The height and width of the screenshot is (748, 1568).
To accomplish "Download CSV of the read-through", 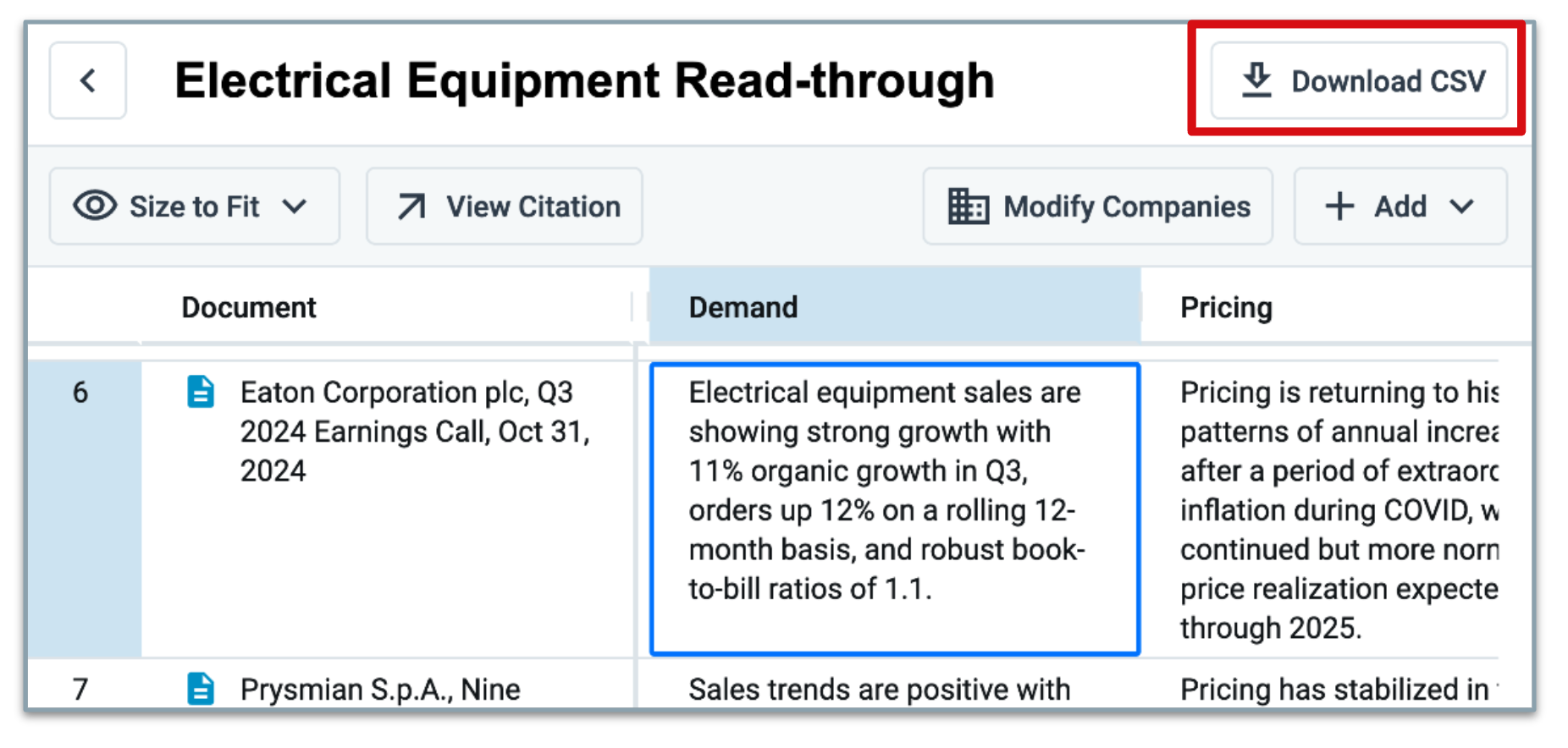I will [1358, 80].
